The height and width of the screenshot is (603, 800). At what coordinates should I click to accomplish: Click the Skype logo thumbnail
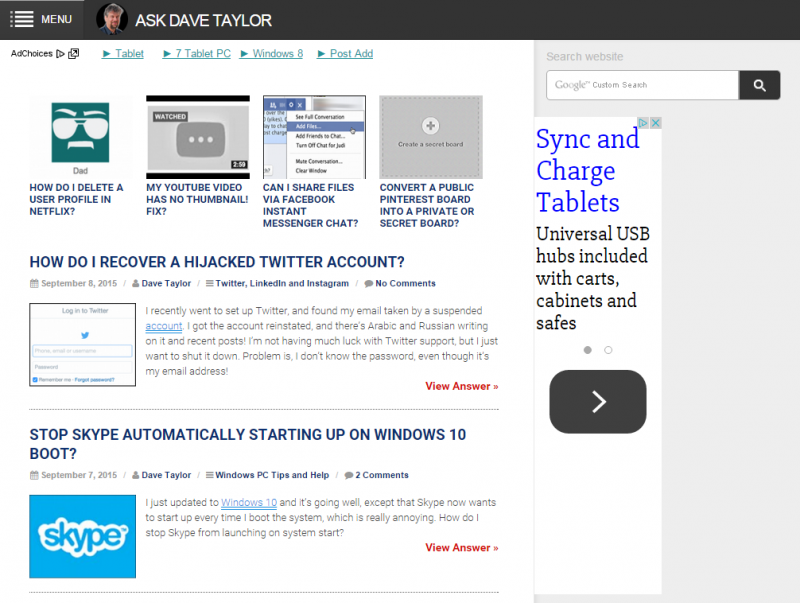83,536
